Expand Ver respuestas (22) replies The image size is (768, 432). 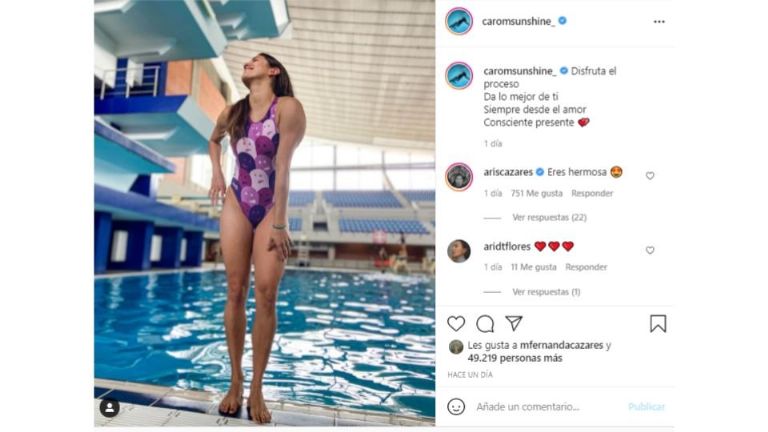549,217
